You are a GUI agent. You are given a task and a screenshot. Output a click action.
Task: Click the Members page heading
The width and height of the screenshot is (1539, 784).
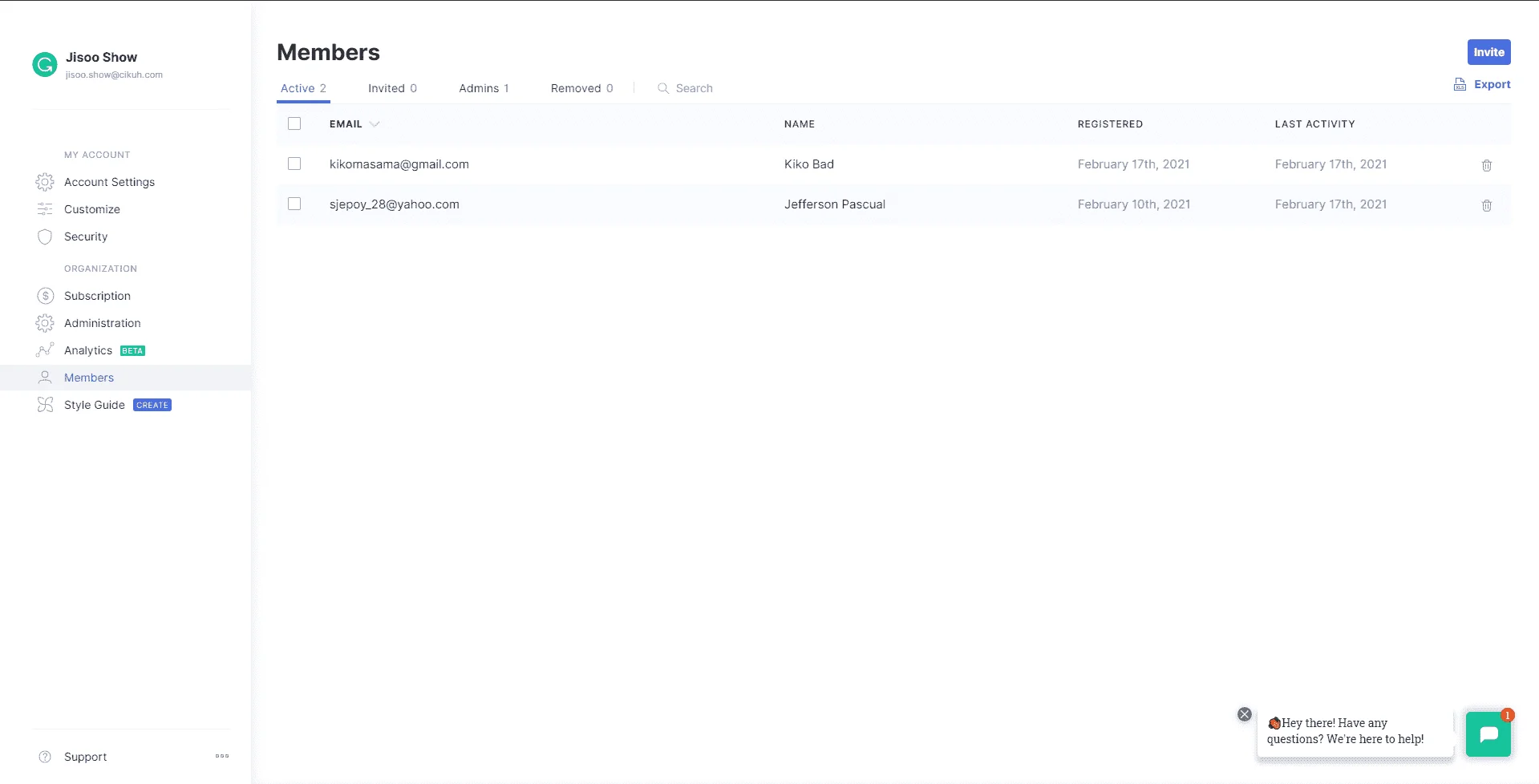coord(328,52)
